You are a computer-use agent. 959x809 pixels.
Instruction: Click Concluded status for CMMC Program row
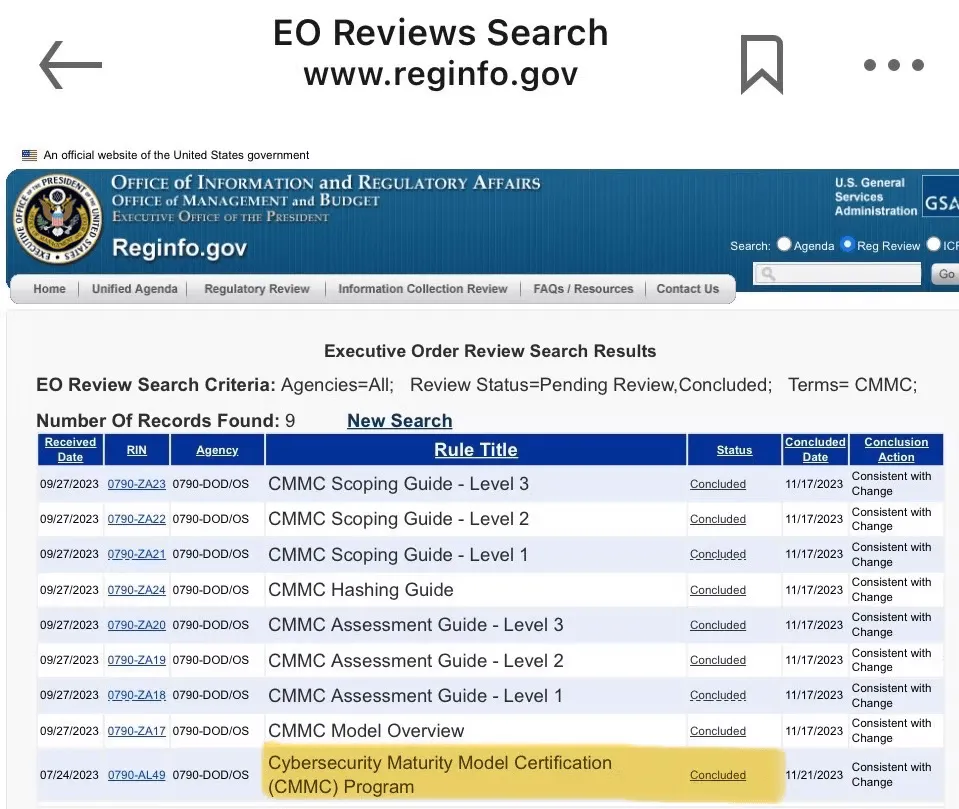pos(717,775)
